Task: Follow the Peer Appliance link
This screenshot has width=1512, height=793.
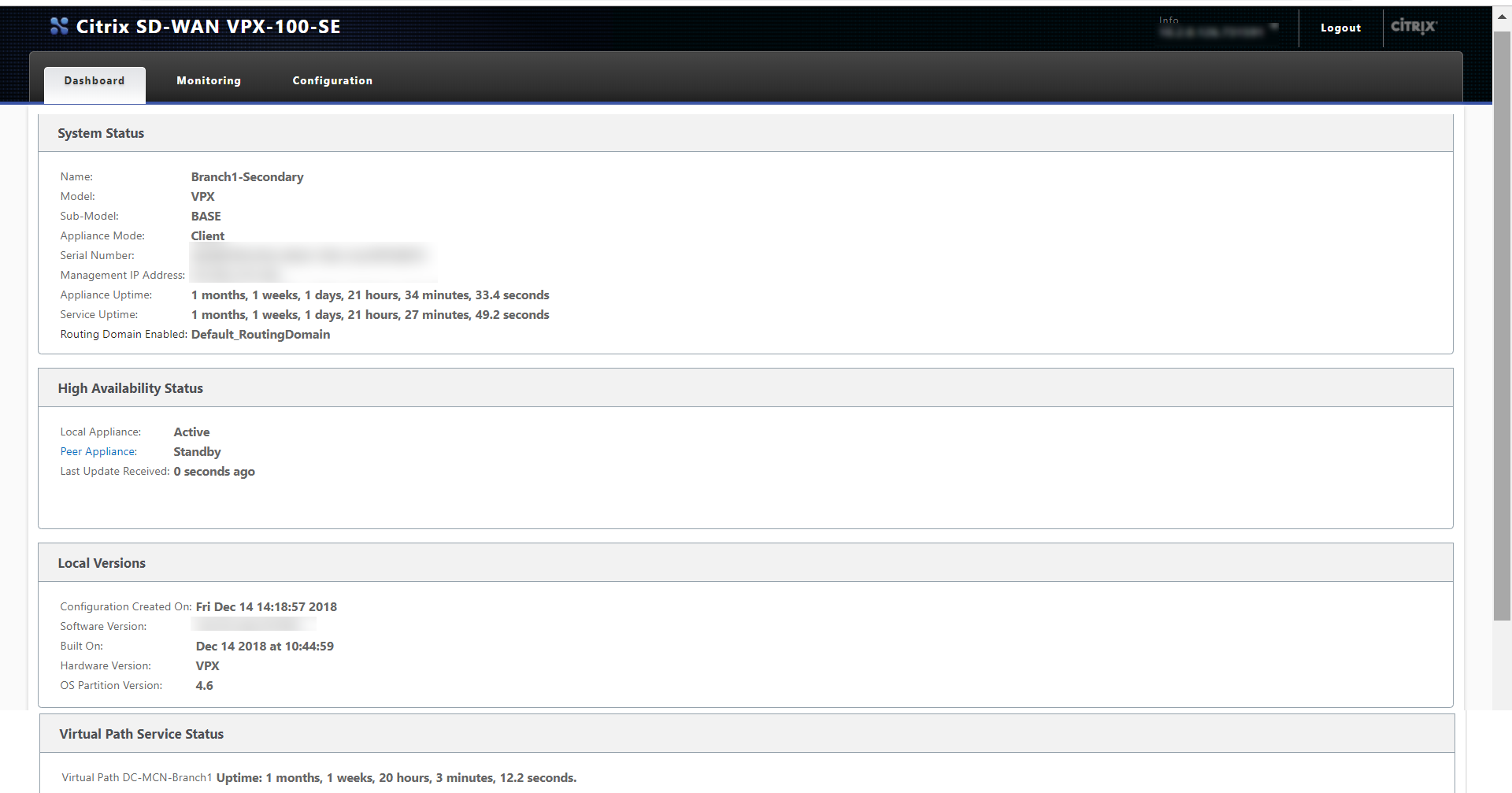Action: click(98, 451)
